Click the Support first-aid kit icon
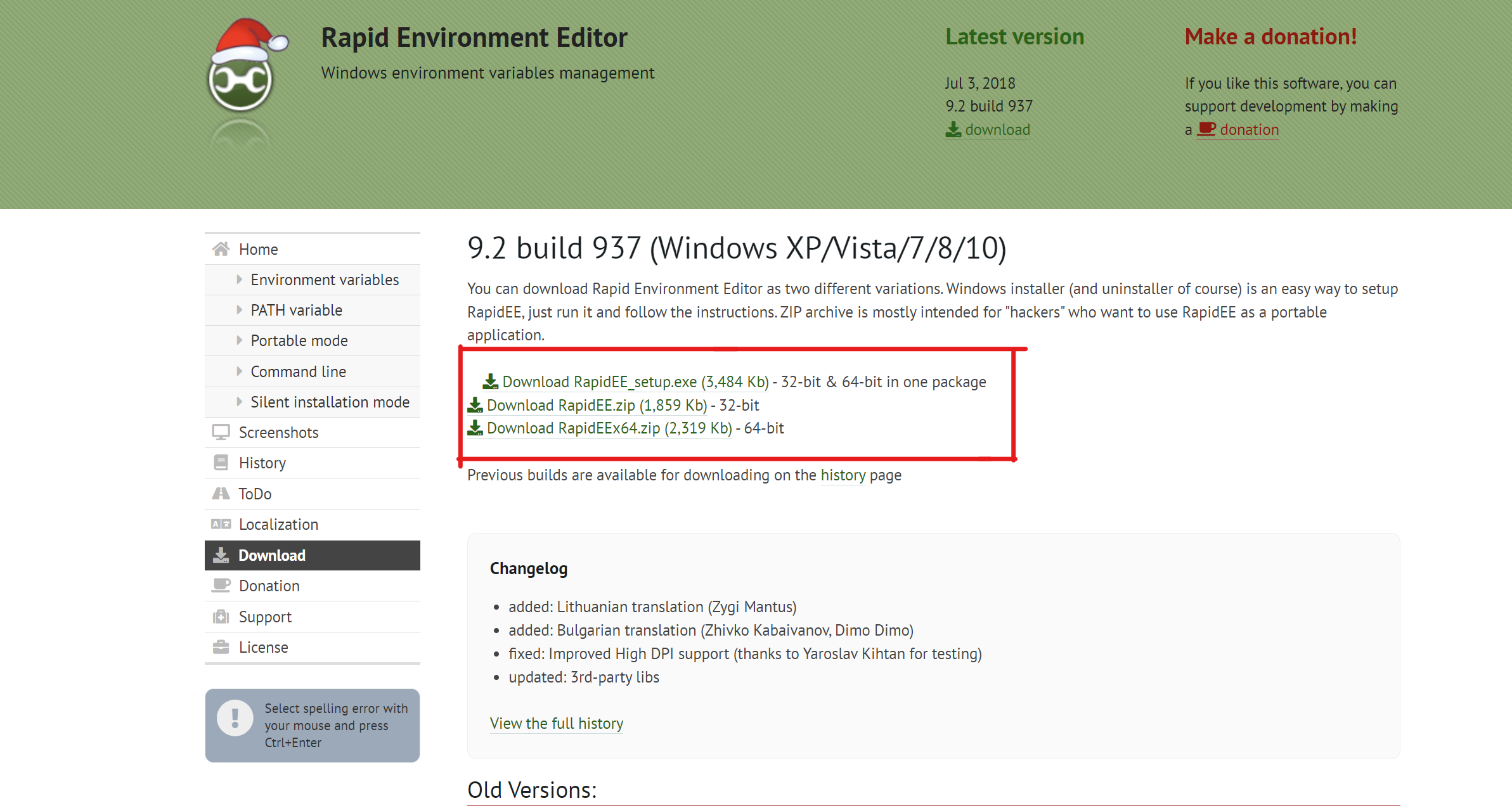Viewport: 1512px width, 808px height. pyautogui.click(x=221, y=617)
